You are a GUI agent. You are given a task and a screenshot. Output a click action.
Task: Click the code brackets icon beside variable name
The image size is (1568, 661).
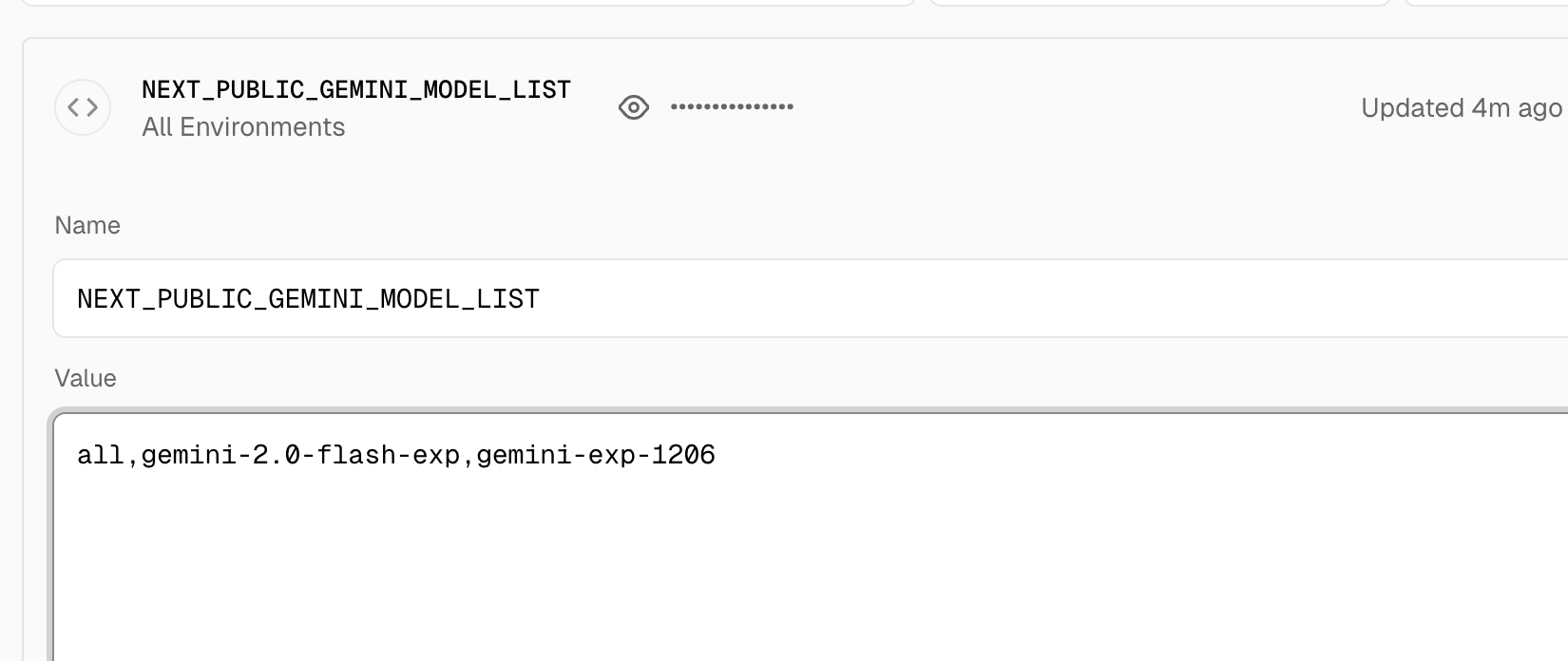tap(83, 107)
